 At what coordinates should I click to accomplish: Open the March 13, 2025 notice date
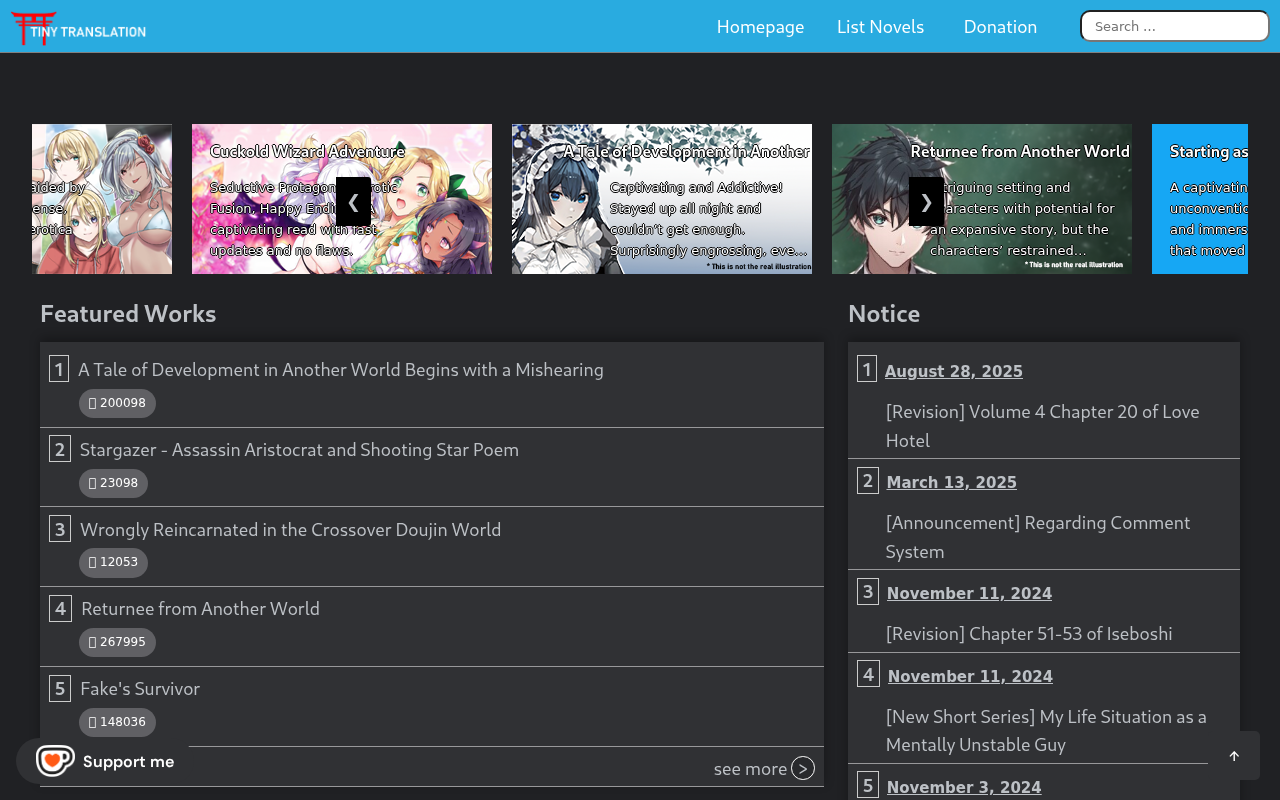coord(952,482)
